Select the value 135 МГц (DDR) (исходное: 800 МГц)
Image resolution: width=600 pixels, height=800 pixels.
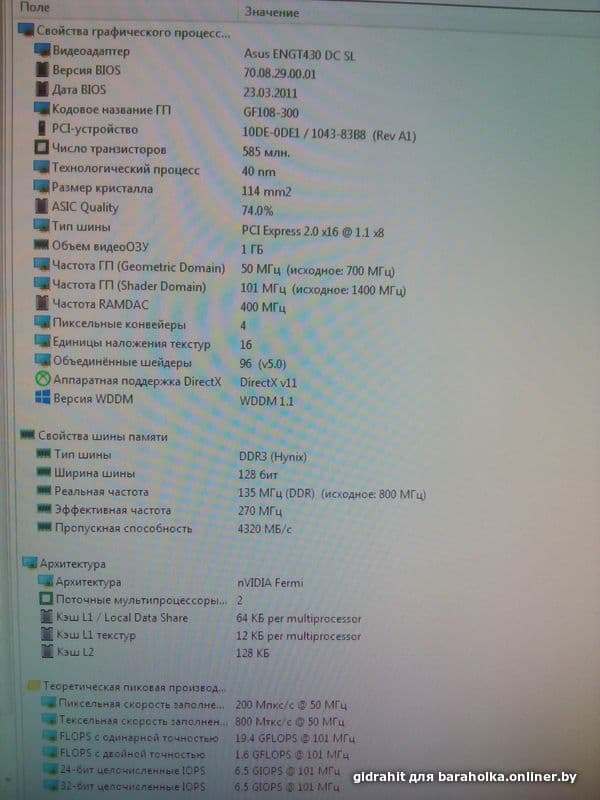(332, 494)
